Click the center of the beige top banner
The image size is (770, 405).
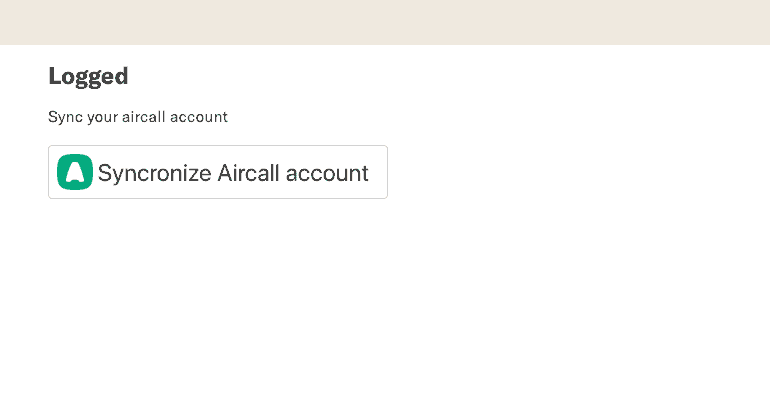385,22
